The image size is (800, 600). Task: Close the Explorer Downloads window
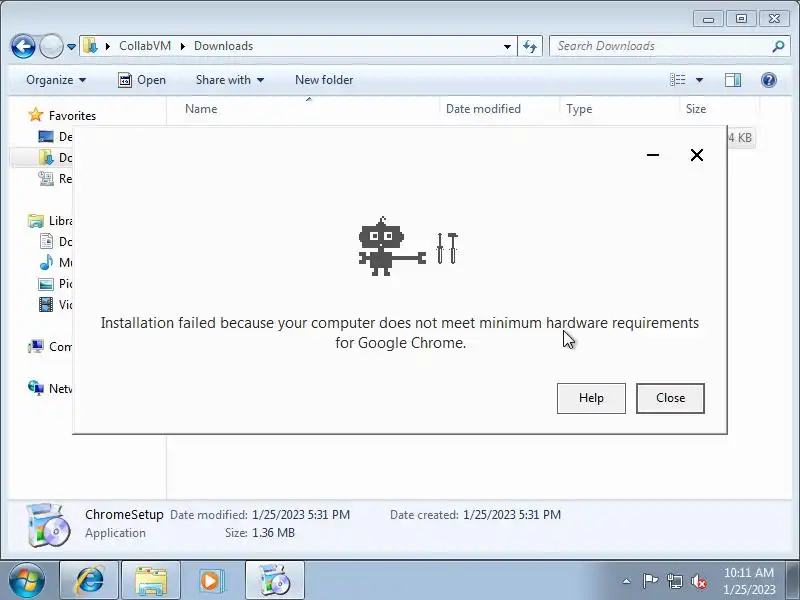pyautogui.click(x=774, y=19)
